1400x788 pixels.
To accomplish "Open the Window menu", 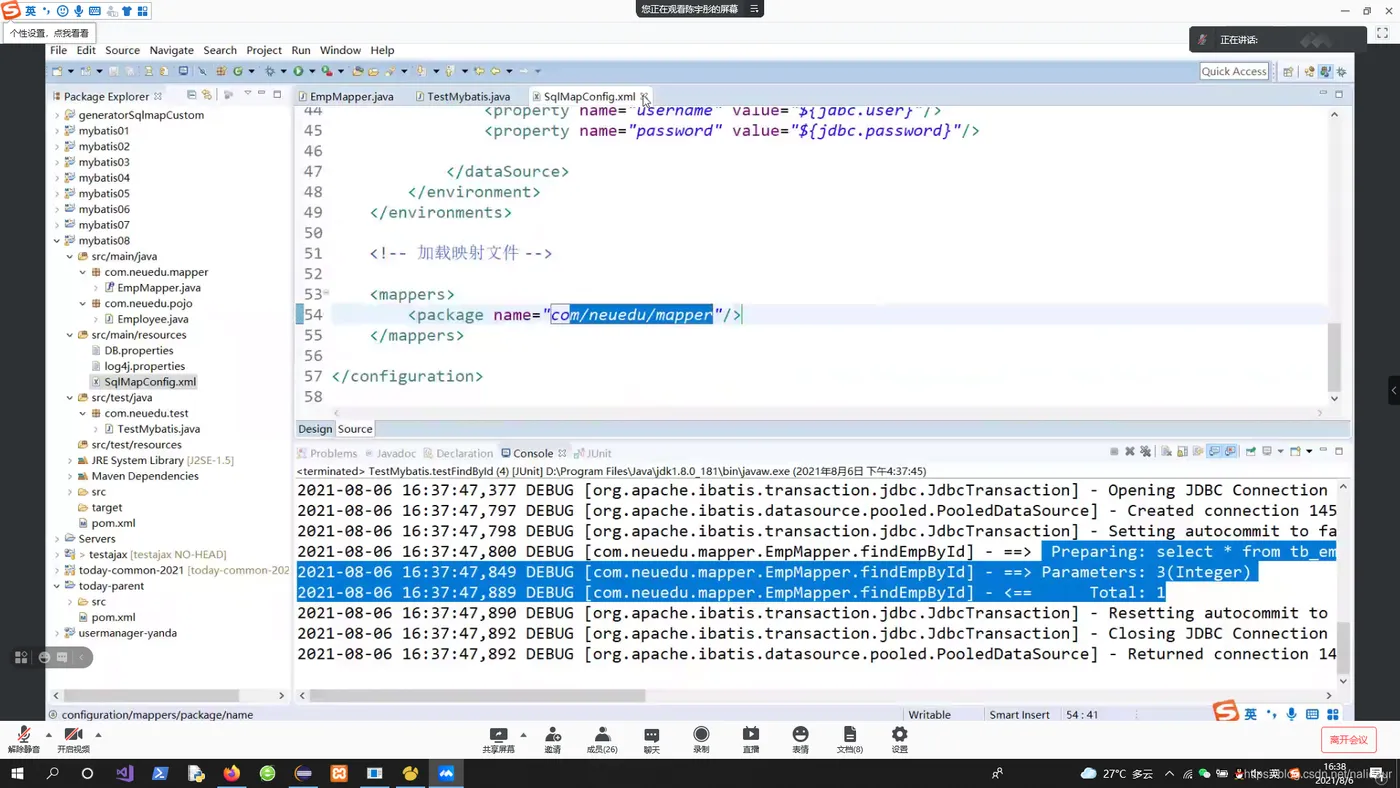I will 340,50.
